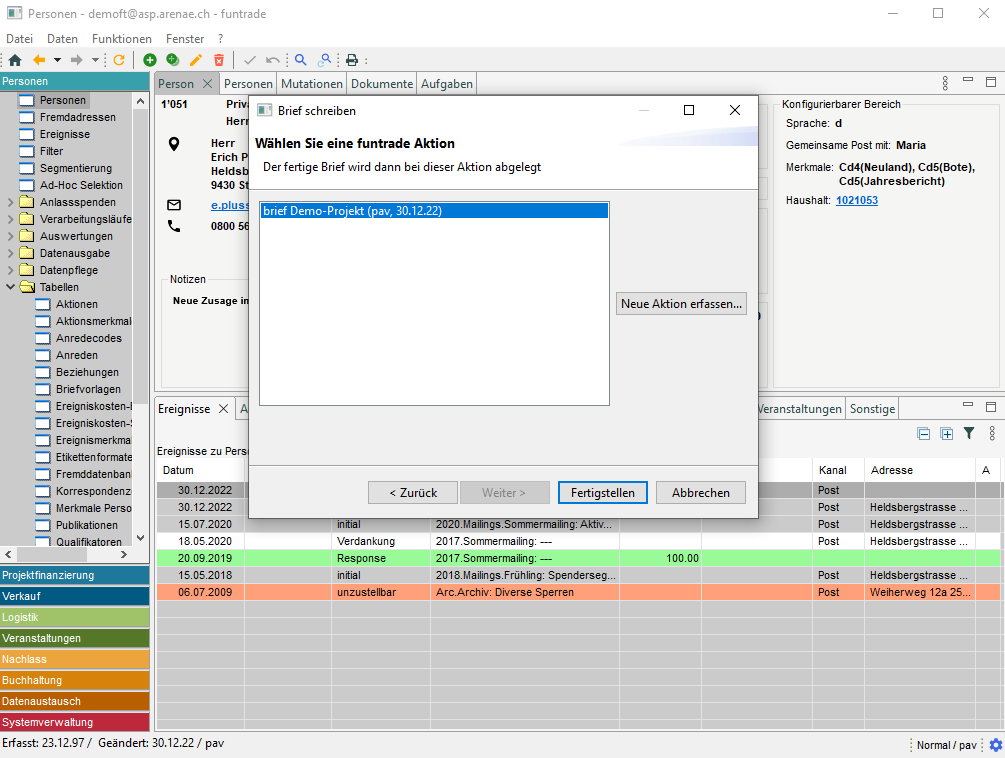1005x758 pixels.
Task: Click Neue Aktion erfassen button
Action: point(682,304)
